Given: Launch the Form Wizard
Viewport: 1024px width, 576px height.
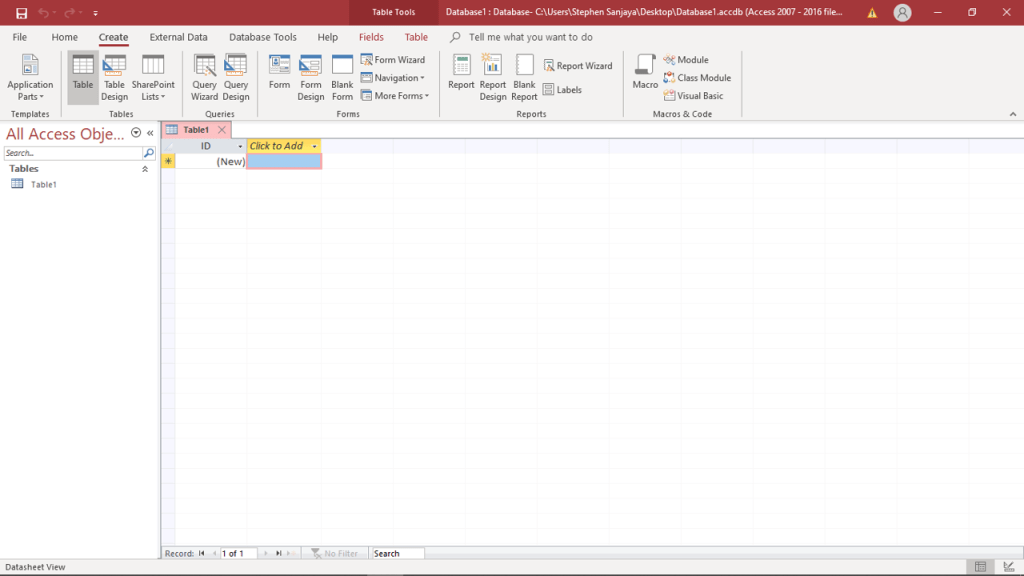Looking at the screenshot, I should tap(392, 60).
